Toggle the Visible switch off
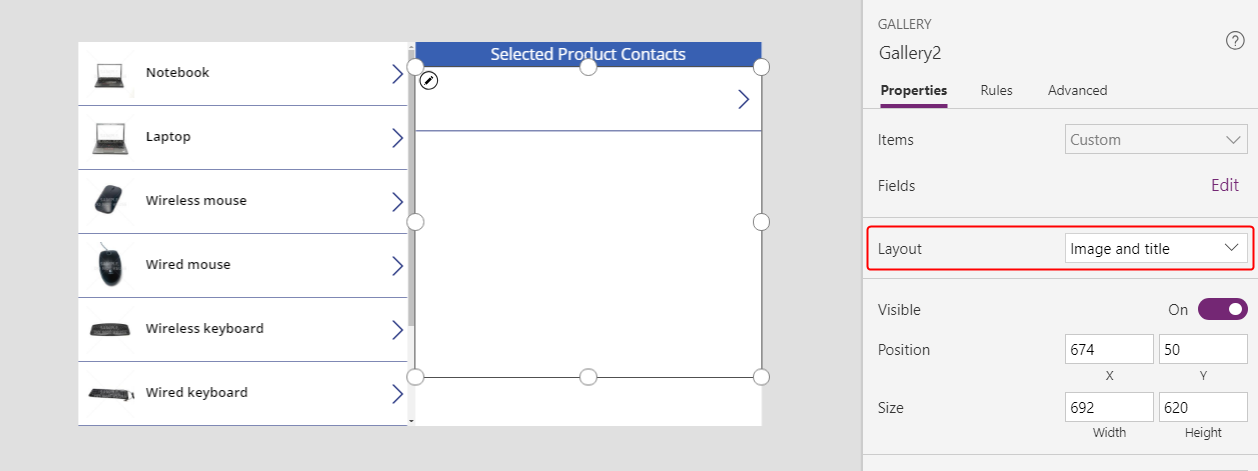1258x471 pixels. pyautogui.click(x=1222, y=310)
